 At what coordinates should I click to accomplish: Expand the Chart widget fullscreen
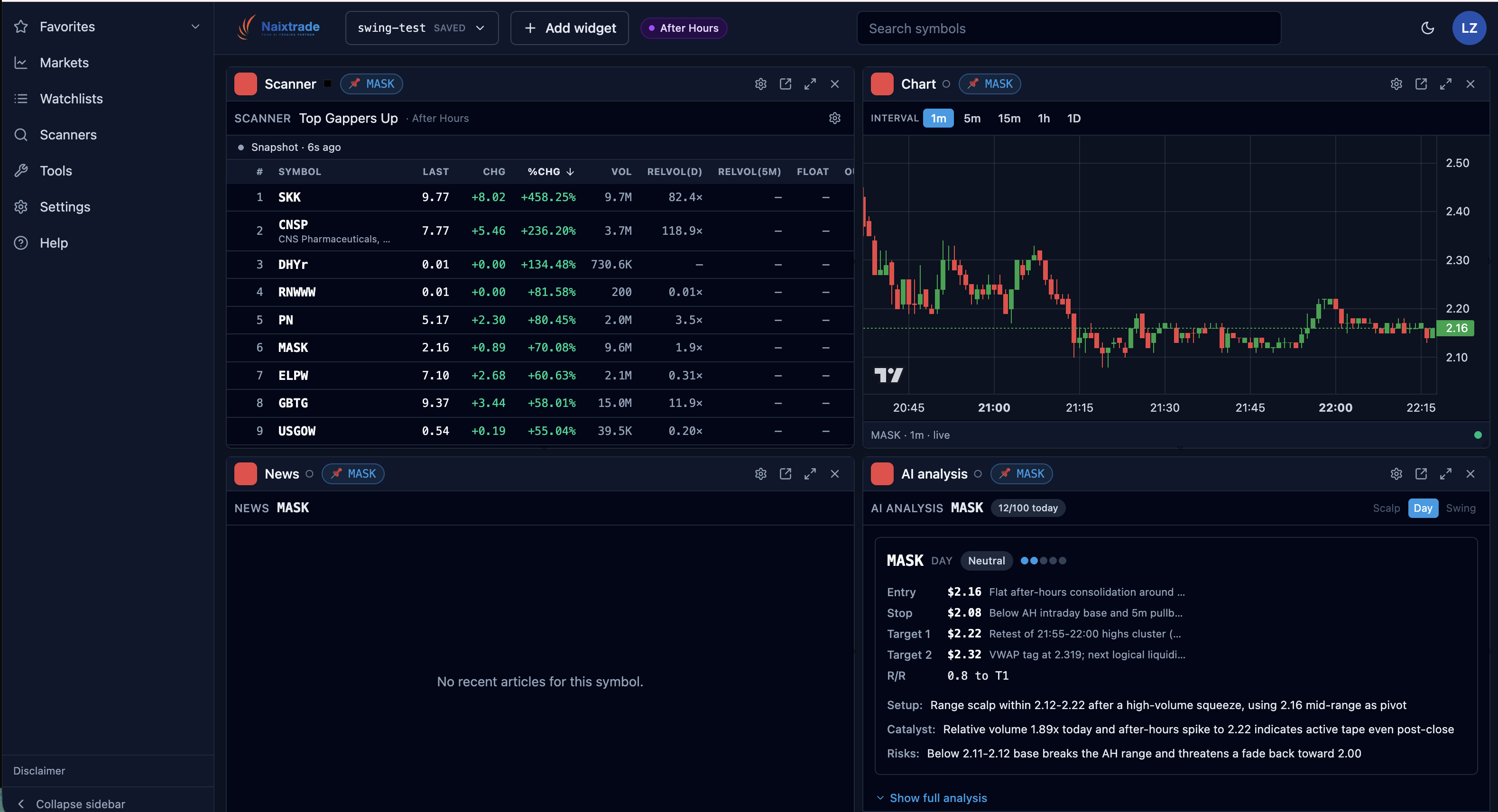coord(1446,84)
